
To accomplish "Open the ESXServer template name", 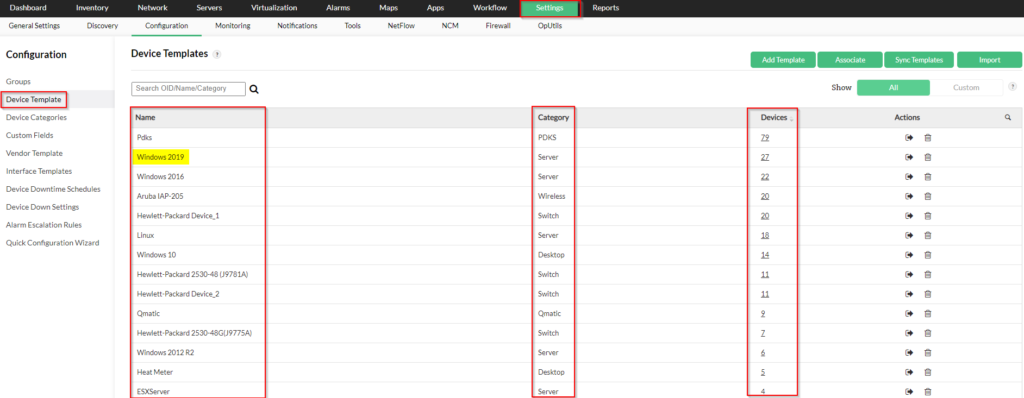I will coord(153,392).
